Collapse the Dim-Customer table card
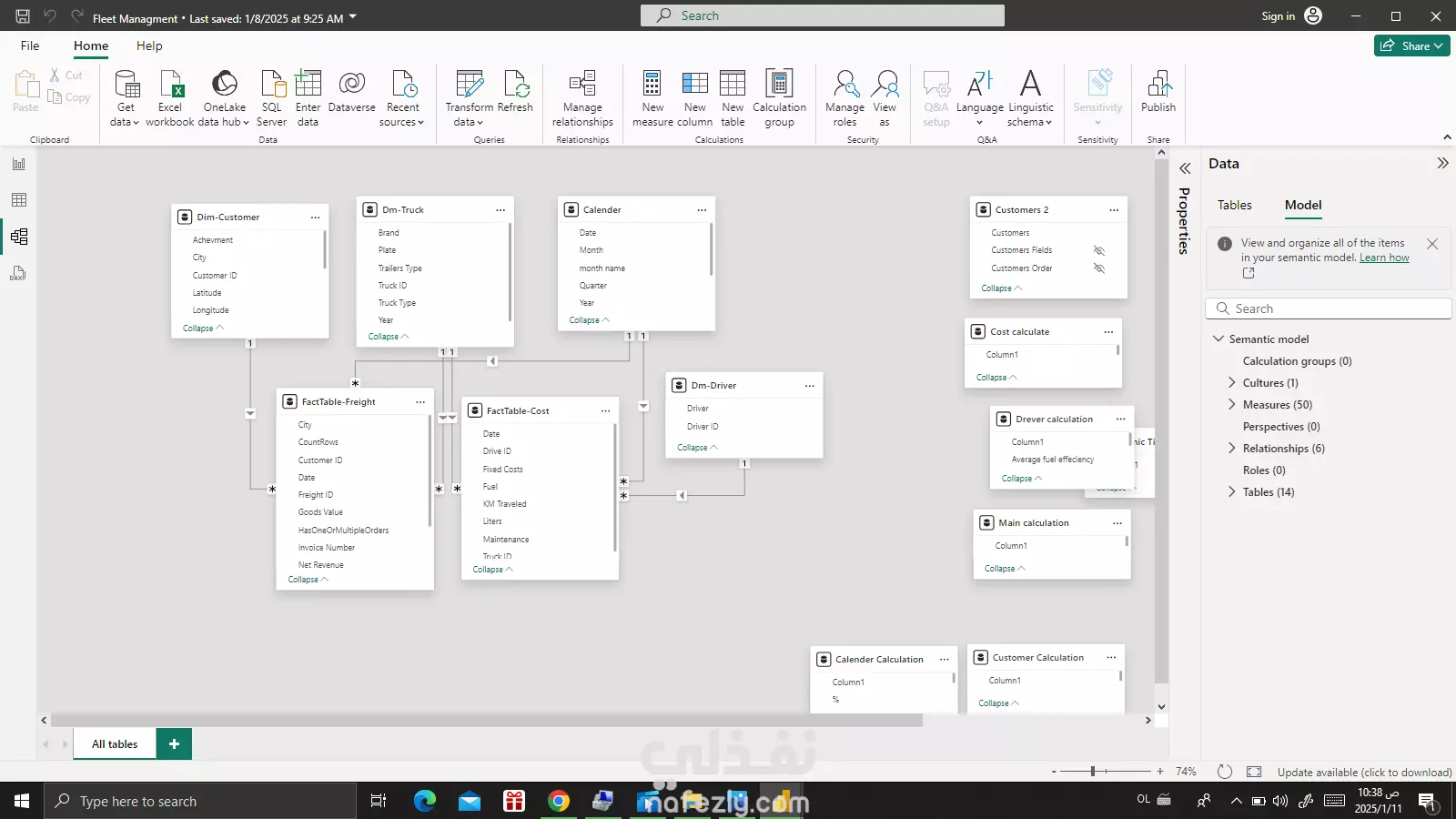The image size is (1456, 819). click(203, 329)
